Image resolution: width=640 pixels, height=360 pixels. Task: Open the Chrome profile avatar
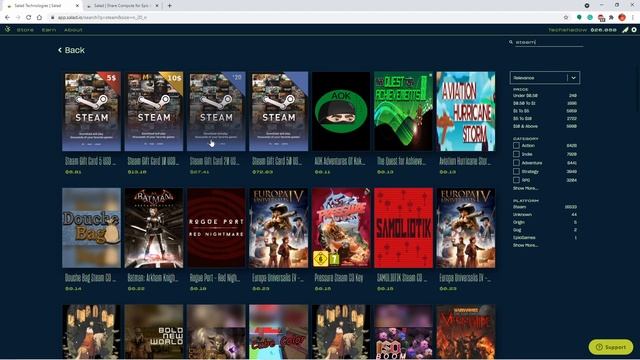pyautogui.click(x=622, y=18)
